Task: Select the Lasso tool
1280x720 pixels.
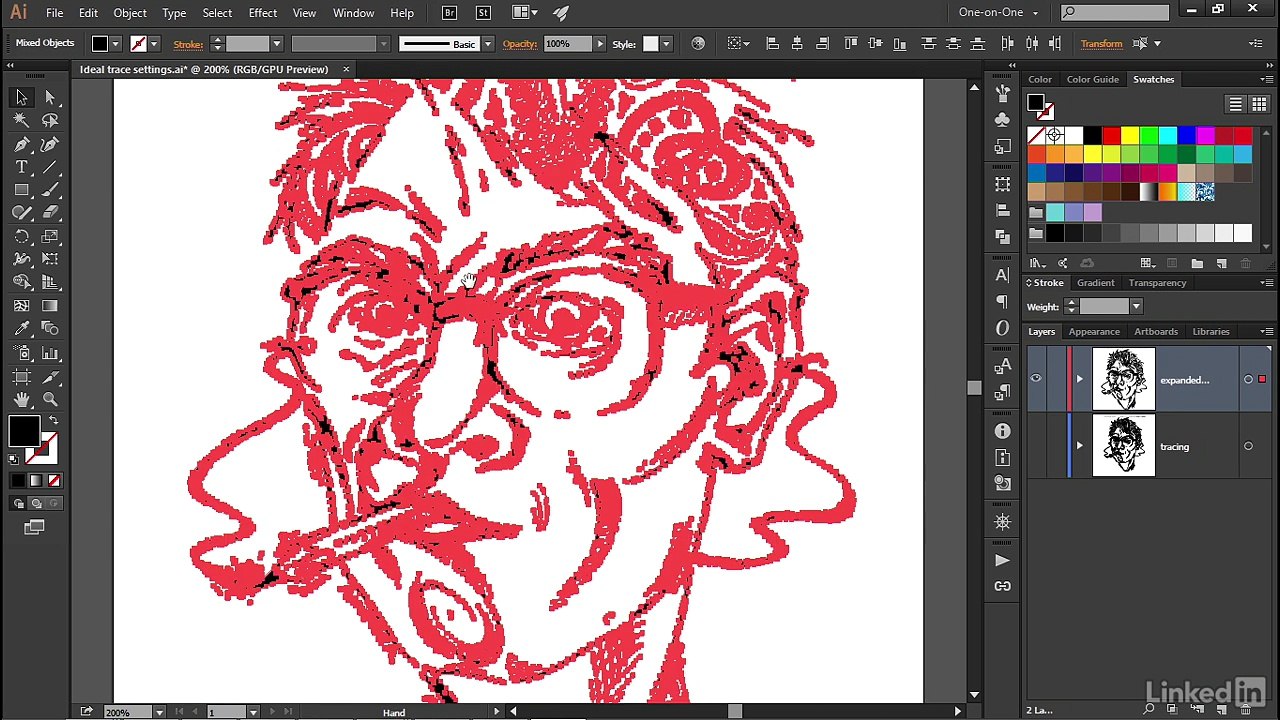Action: [50, 120]
